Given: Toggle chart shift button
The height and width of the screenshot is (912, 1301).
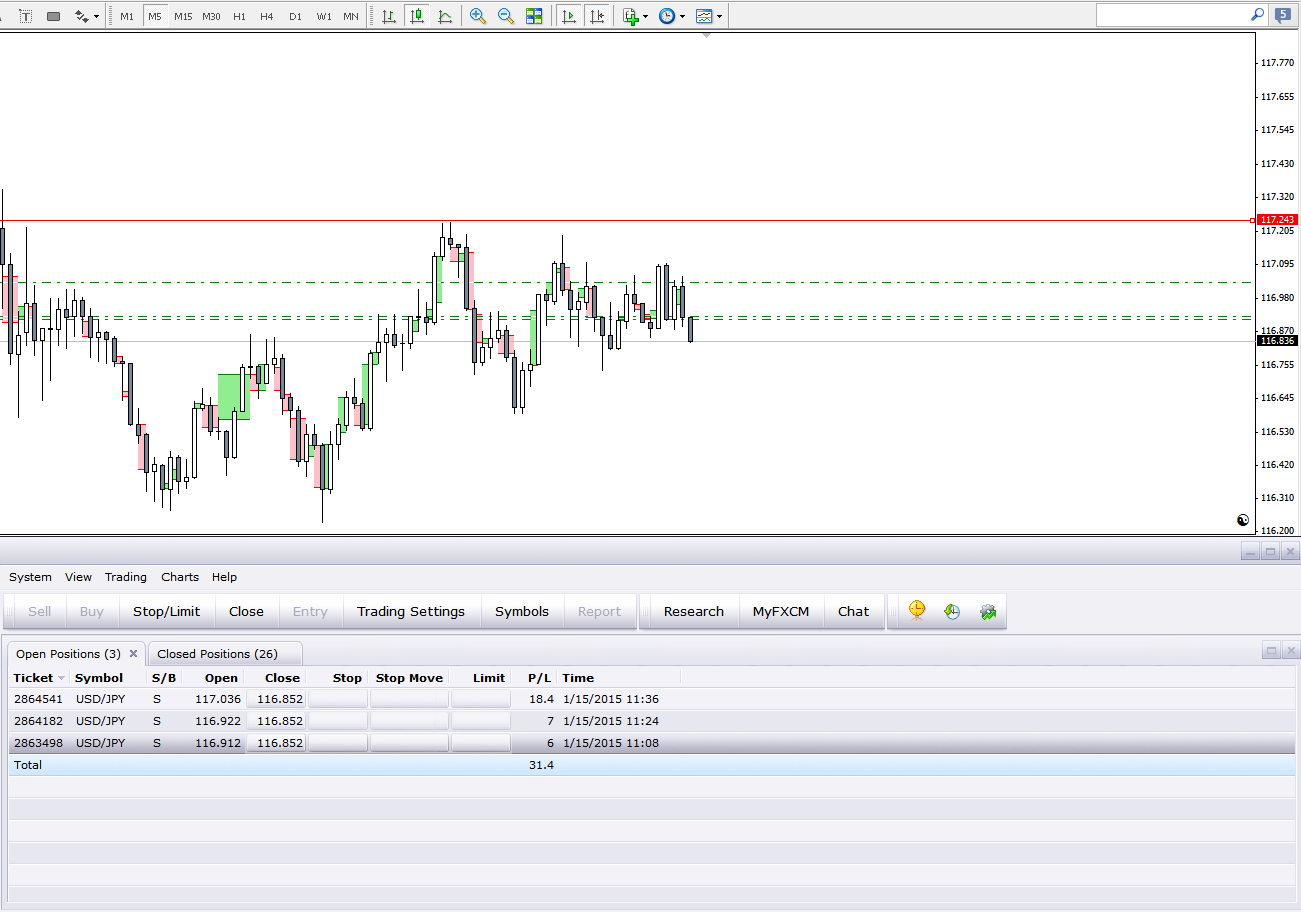Looking at the screenshot, I should [597, 16].
